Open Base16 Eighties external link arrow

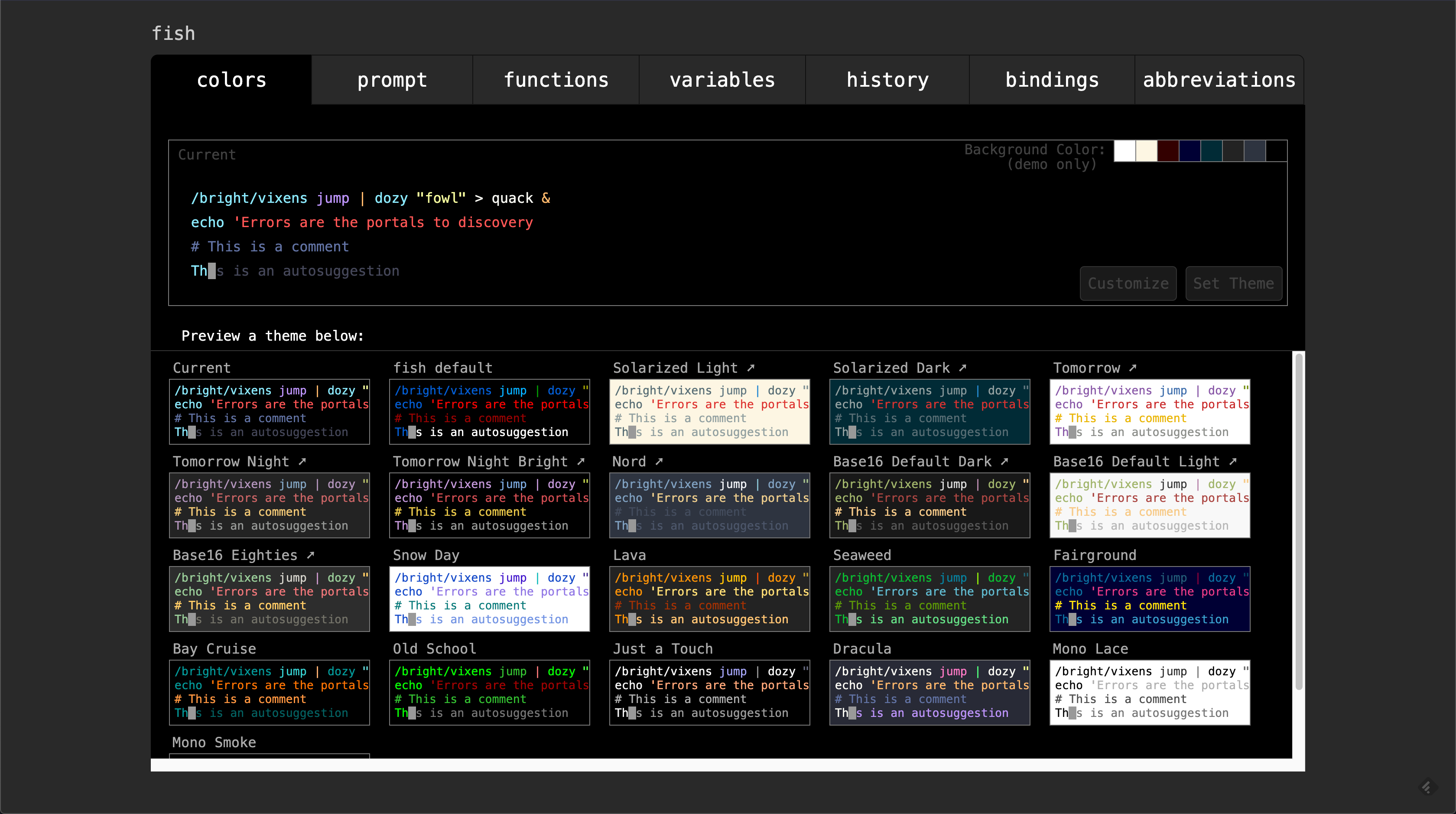[x=310, y=555]
